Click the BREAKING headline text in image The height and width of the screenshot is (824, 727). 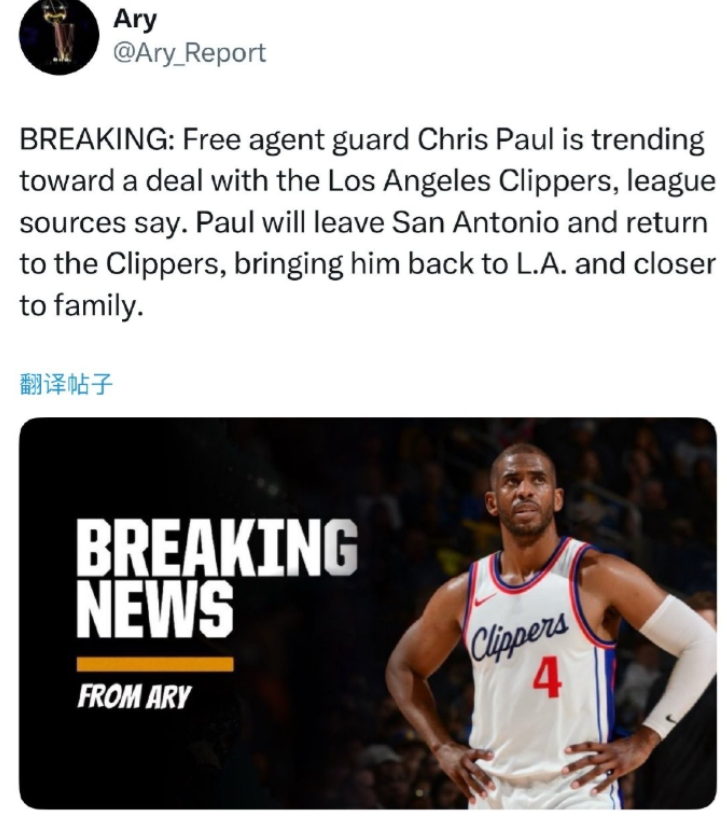217,547
